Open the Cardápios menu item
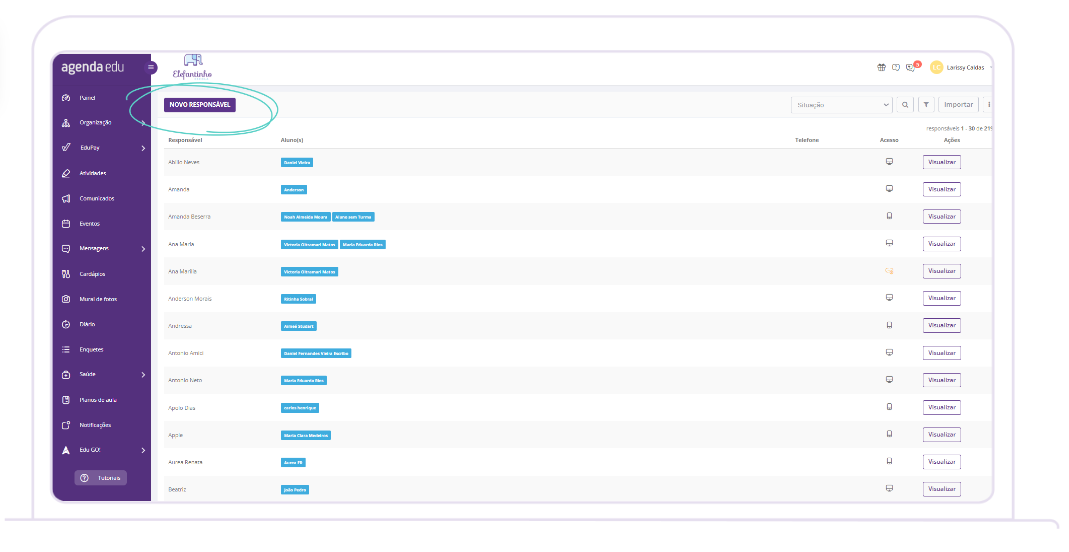The height and width of the screenshot is (552, 1069). [92, 274]
